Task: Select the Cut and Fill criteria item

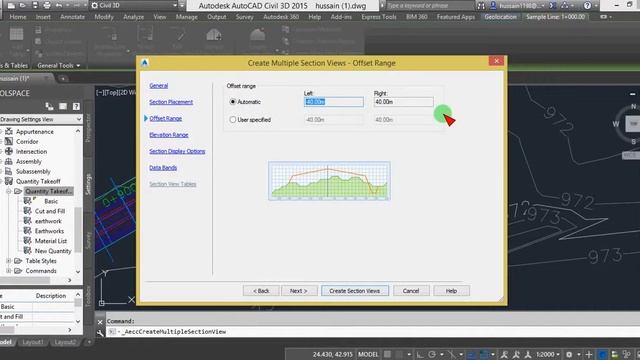Action: (x=50, y=211)
